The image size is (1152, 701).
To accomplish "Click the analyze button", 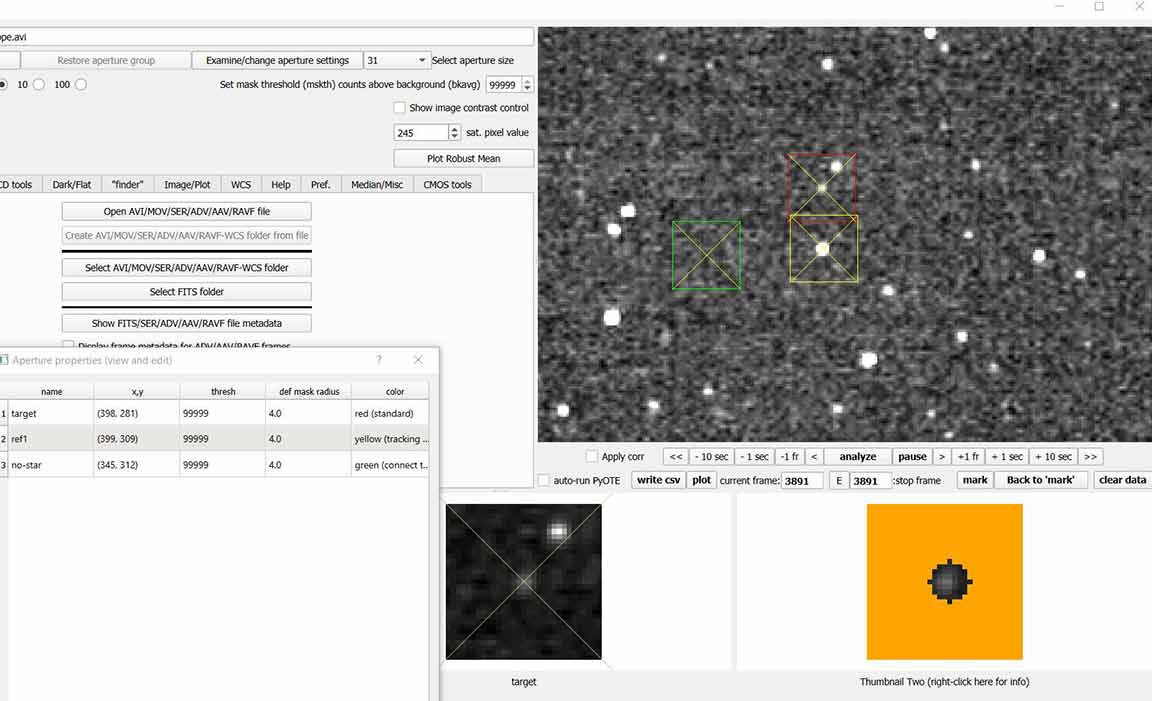I will pyautogui.click(x=857, y=456).
